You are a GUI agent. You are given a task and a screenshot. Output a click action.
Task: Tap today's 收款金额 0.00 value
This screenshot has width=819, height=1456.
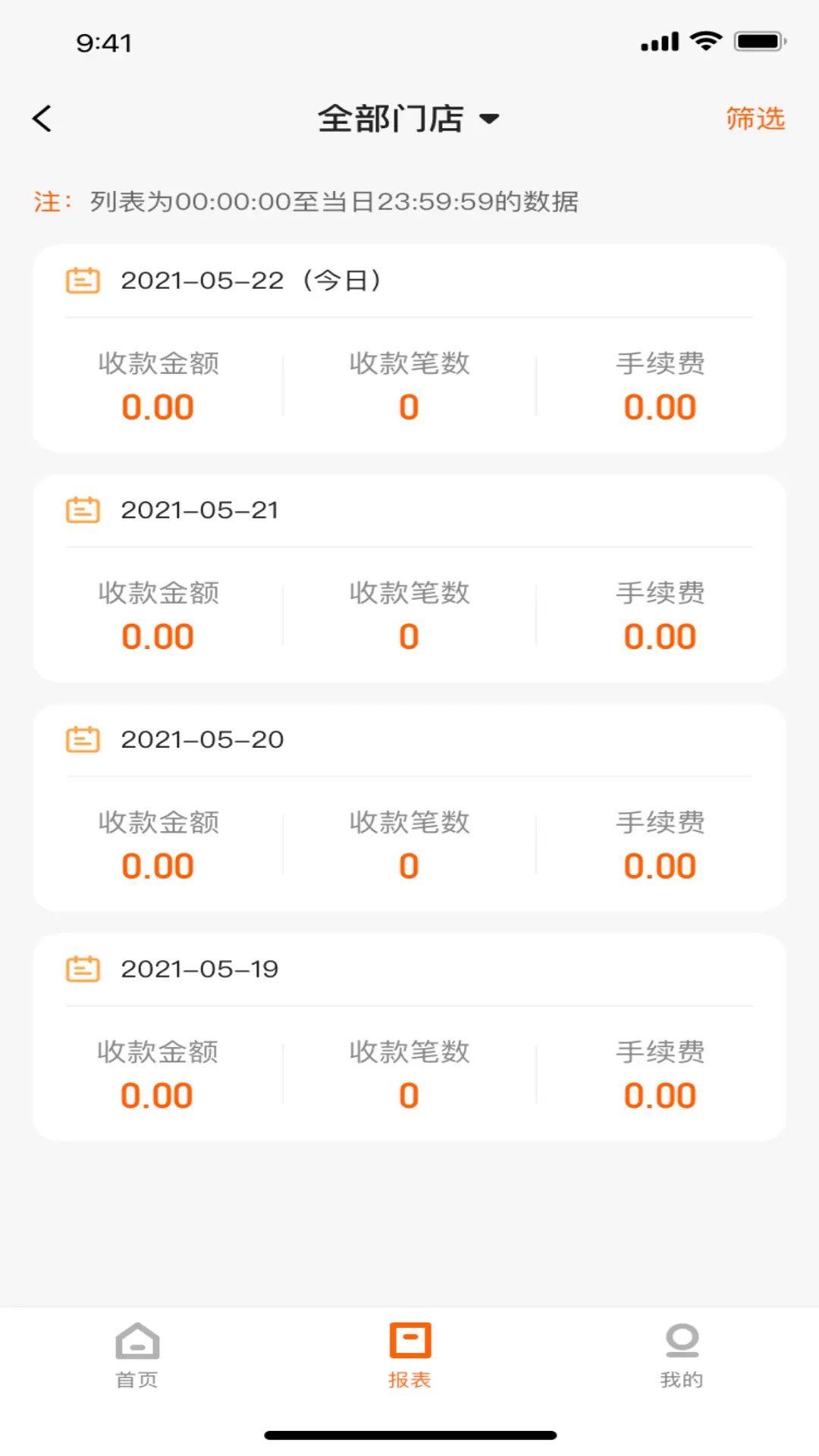coord(158,407)
